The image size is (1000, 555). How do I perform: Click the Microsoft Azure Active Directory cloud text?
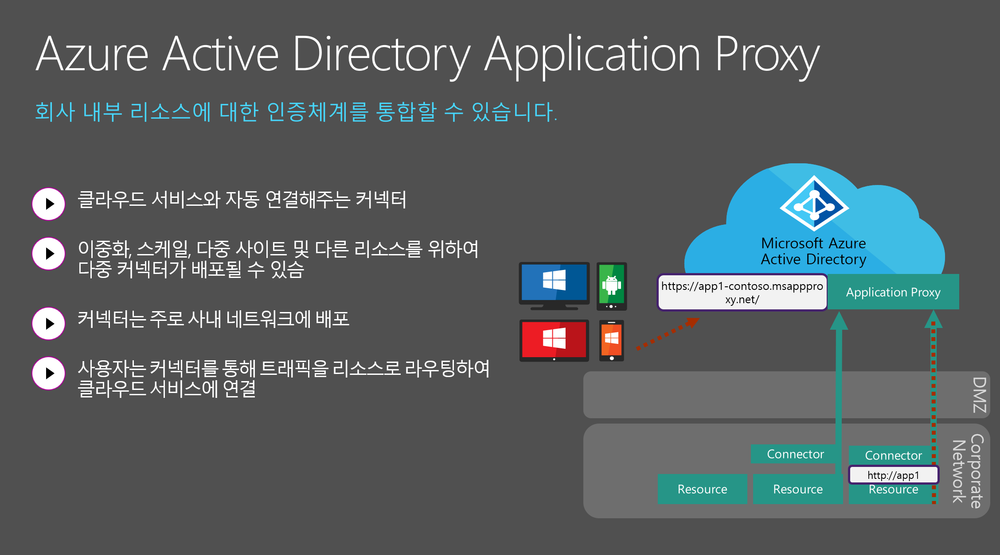tap(813, 251)
